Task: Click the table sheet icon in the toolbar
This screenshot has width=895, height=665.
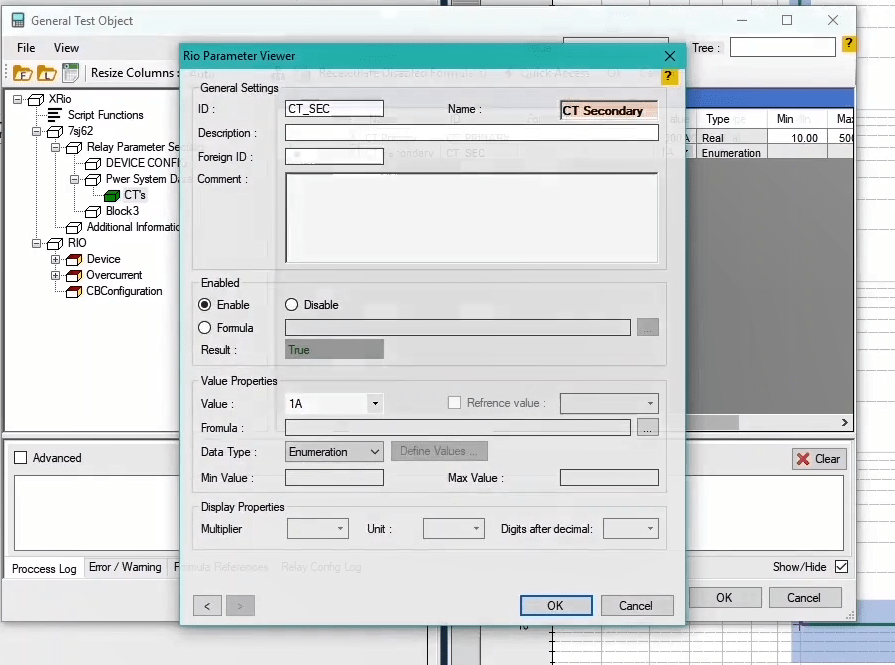Action: click(x=70, y=73)
